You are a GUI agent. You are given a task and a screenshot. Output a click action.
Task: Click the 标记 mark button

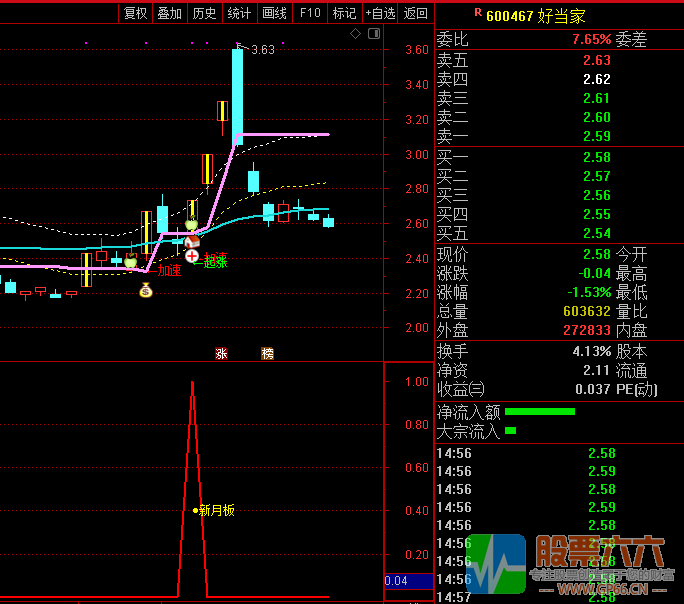point(344,13)
